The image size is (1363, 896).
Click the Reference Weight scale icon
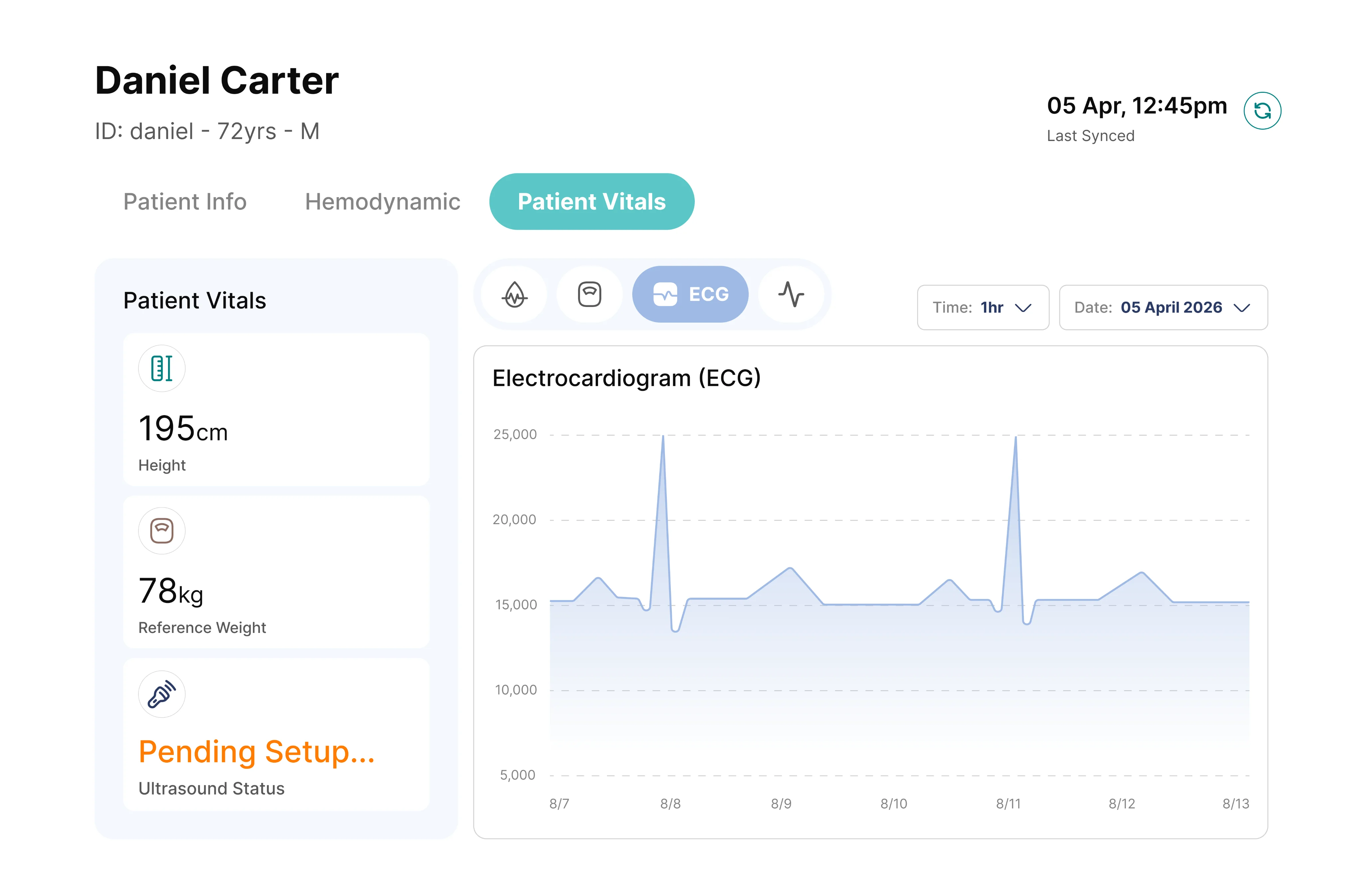161,531
